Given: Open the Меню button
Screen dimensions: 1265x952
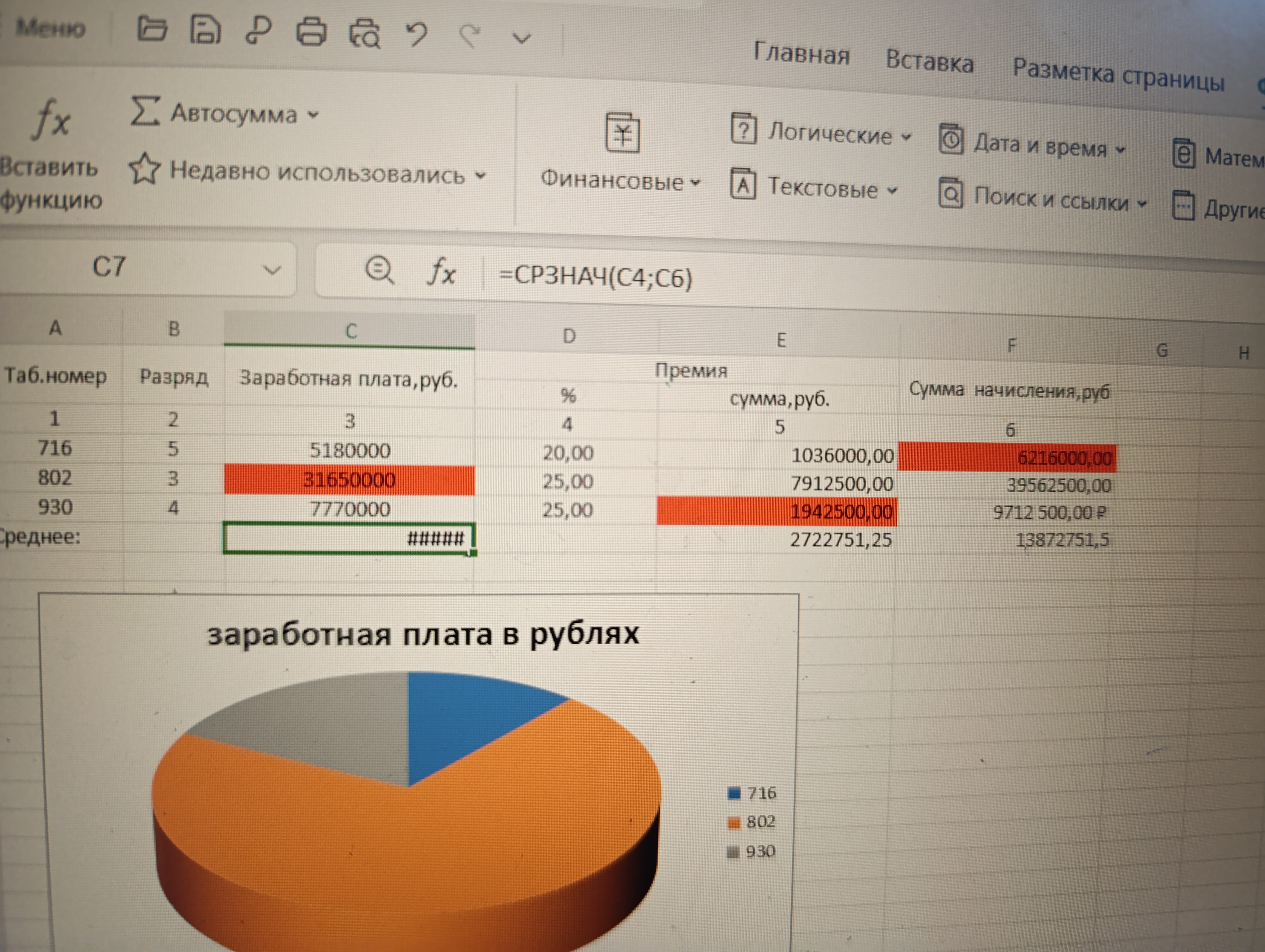Looking at the screenshot, I should pyautogui.click(x=50, y=28).
